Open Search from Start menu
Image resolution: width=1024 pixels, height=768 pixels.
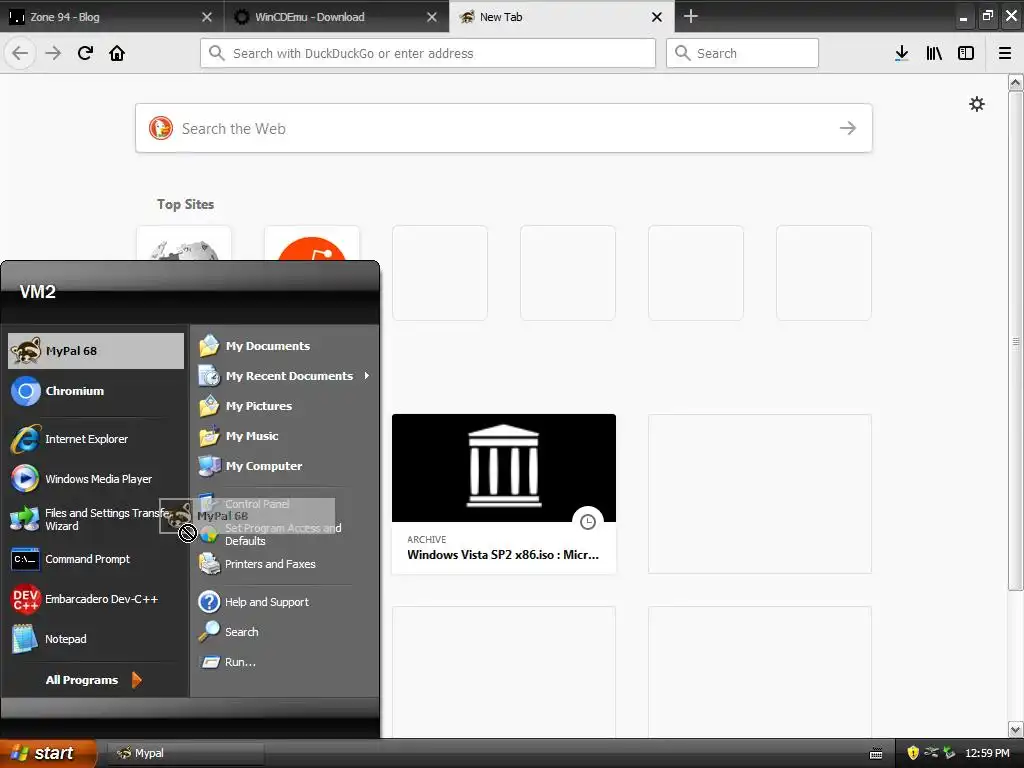[x=285, y=632]
